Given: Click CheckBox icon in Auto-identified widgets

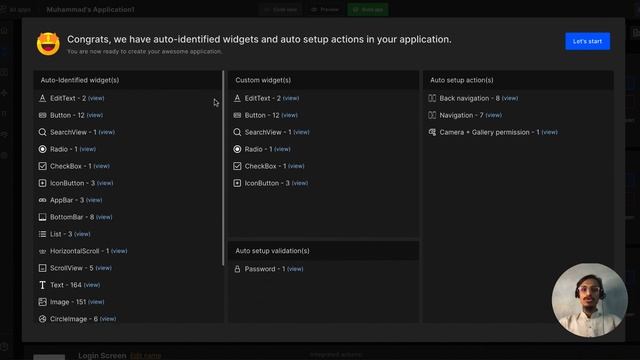Looking at the screenshot, I should [42, 166].
